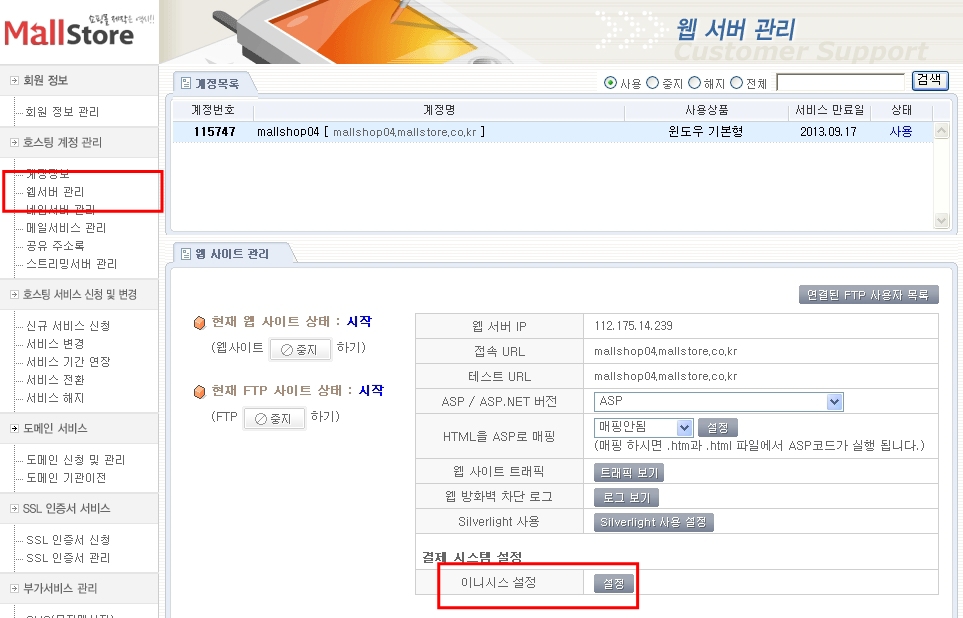Image resolution: width=963 pixels, height=618 pixels.
Task: Open the ASP / ASP.NET 버전 dropdown
Action: (719, 402)
